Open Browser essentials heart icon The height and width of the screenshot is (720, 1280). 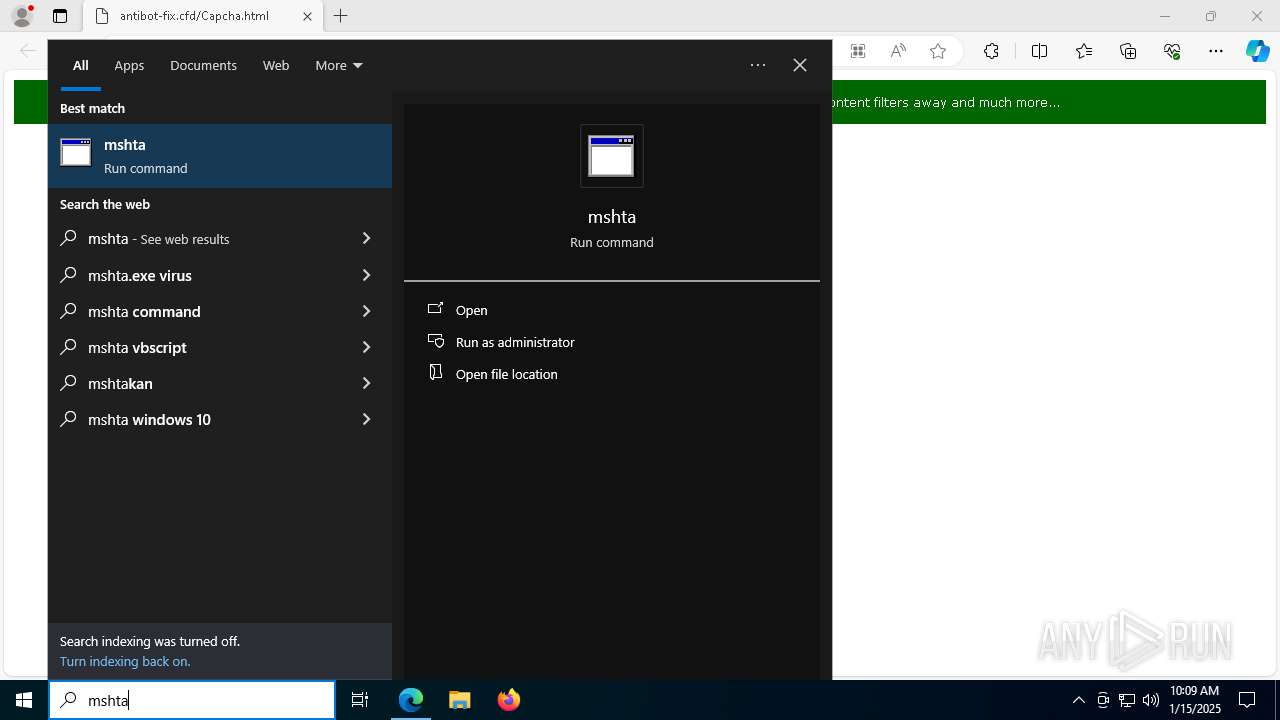click(1172, 51)
